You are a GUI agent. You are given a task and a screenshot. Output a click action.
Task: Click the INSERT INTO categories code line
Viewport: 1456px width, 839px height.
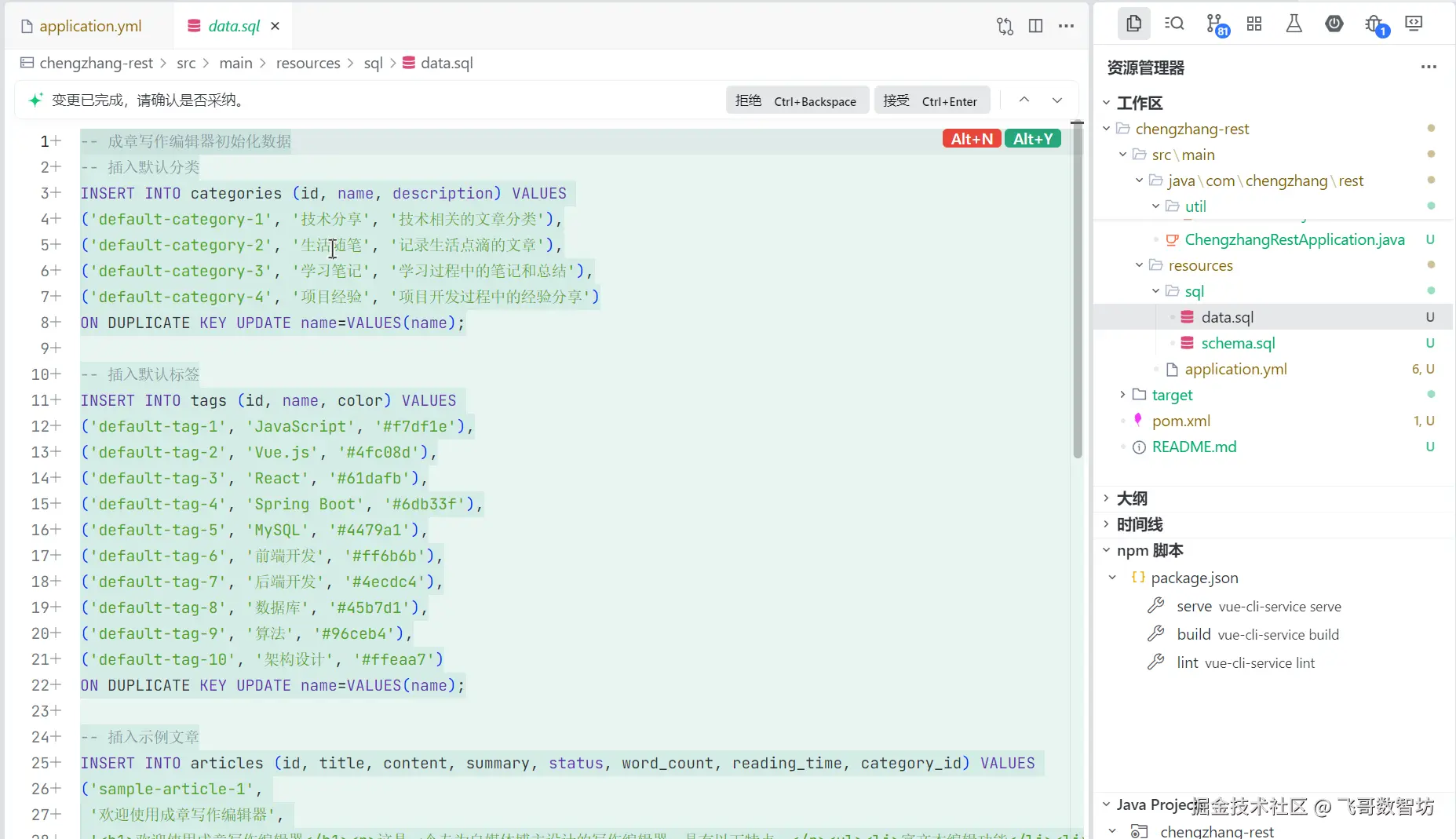[x=323, y=193]
